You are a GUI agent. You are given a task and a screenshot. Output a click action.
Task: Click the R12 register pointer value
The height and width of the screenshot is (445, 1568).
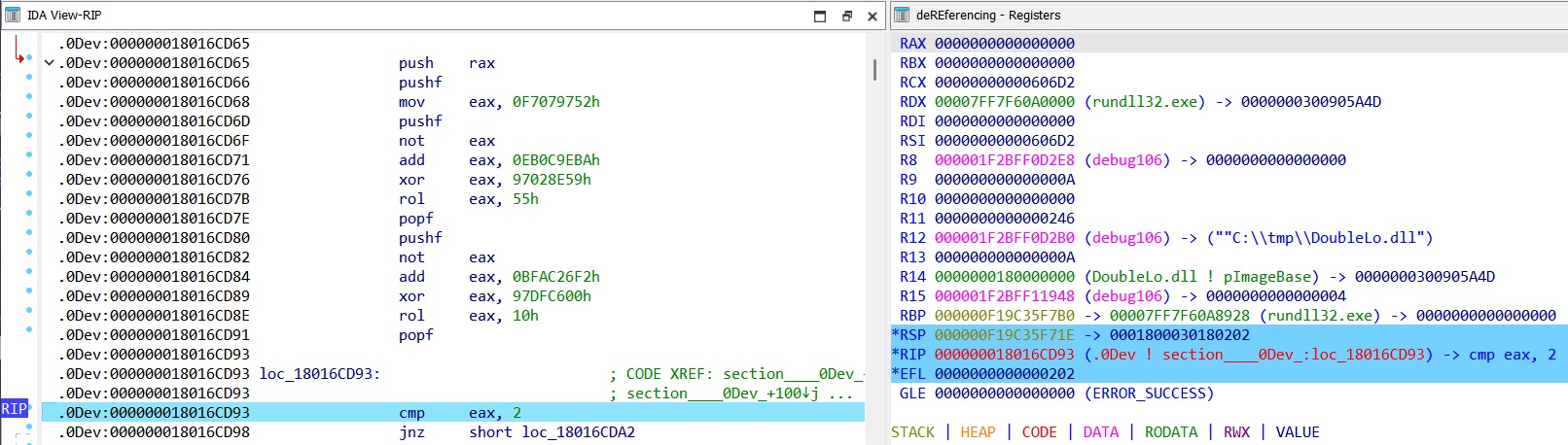pos(1005,238)
